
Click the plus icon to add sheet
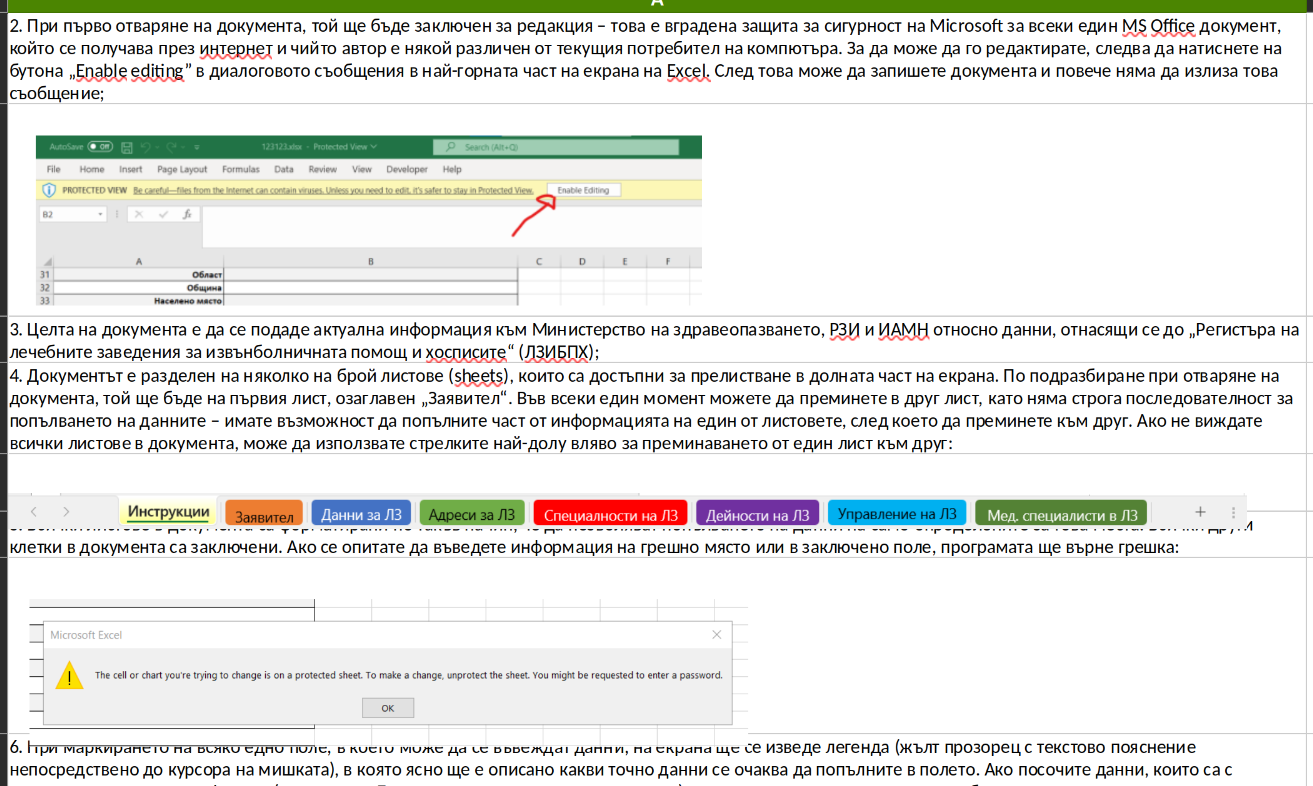point(1201,511)
